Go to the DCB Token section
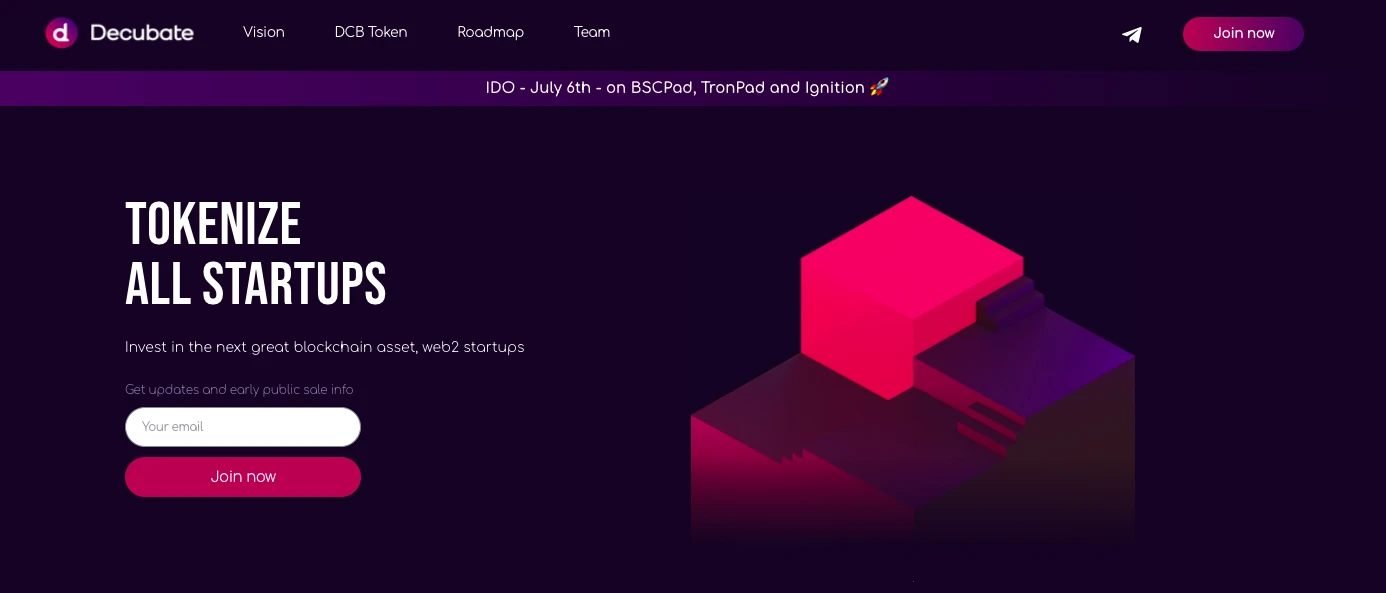Viewport: 1386px width, 593px height. click(x=371, y=32)
